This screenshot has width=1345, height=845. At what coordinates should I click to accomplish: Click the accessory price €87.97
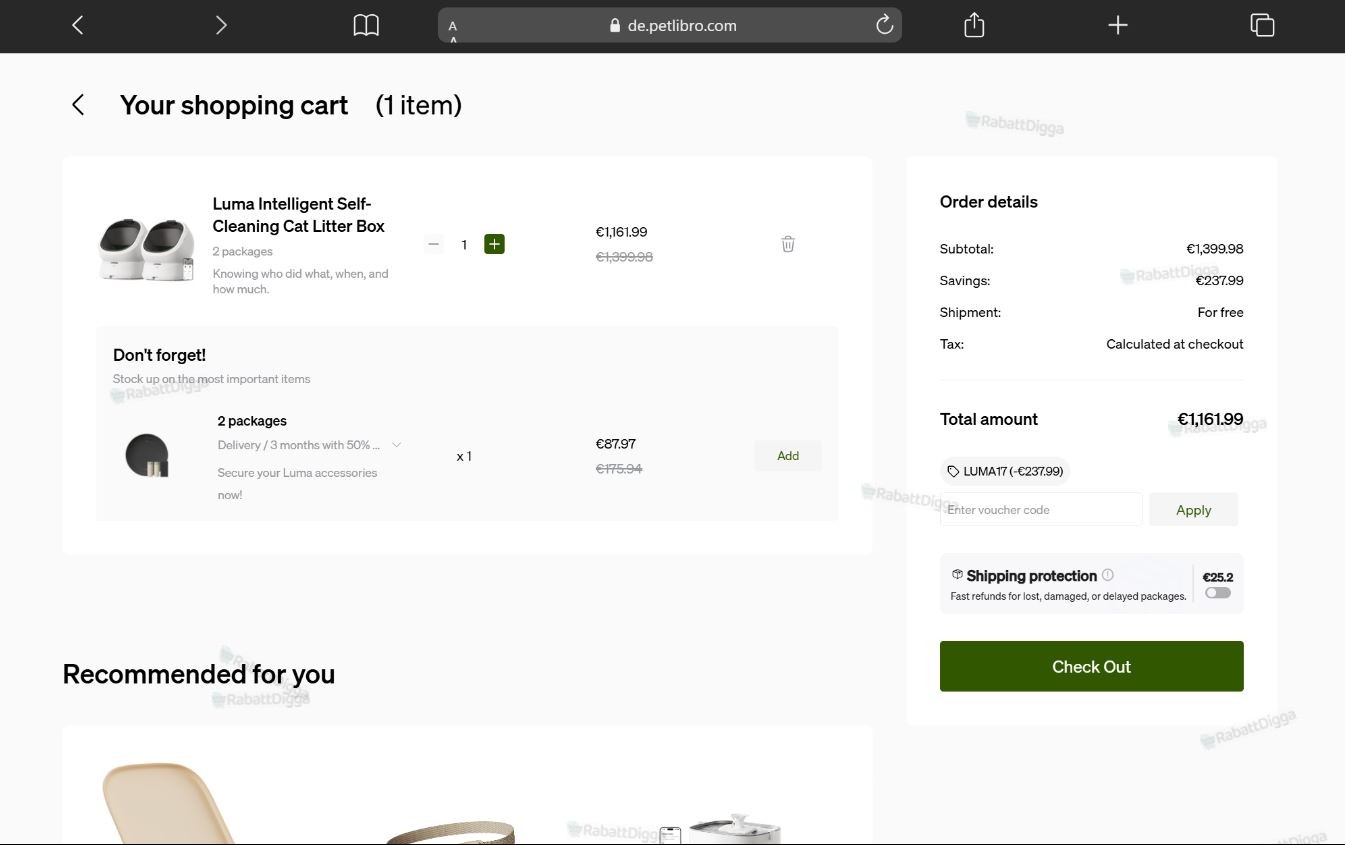click(616, 444)
